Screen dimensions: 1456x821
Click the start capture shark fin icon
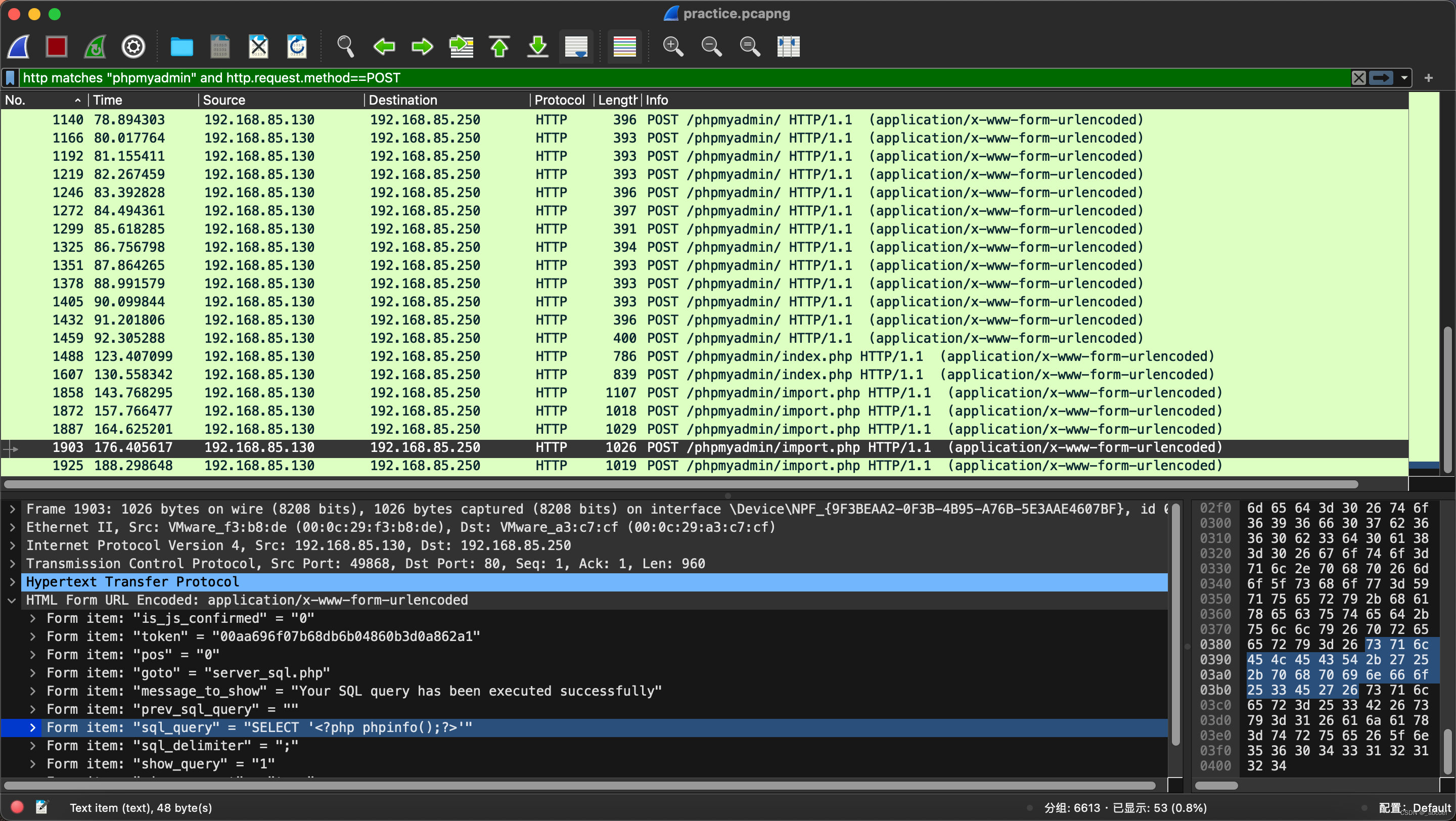point(19,47)
